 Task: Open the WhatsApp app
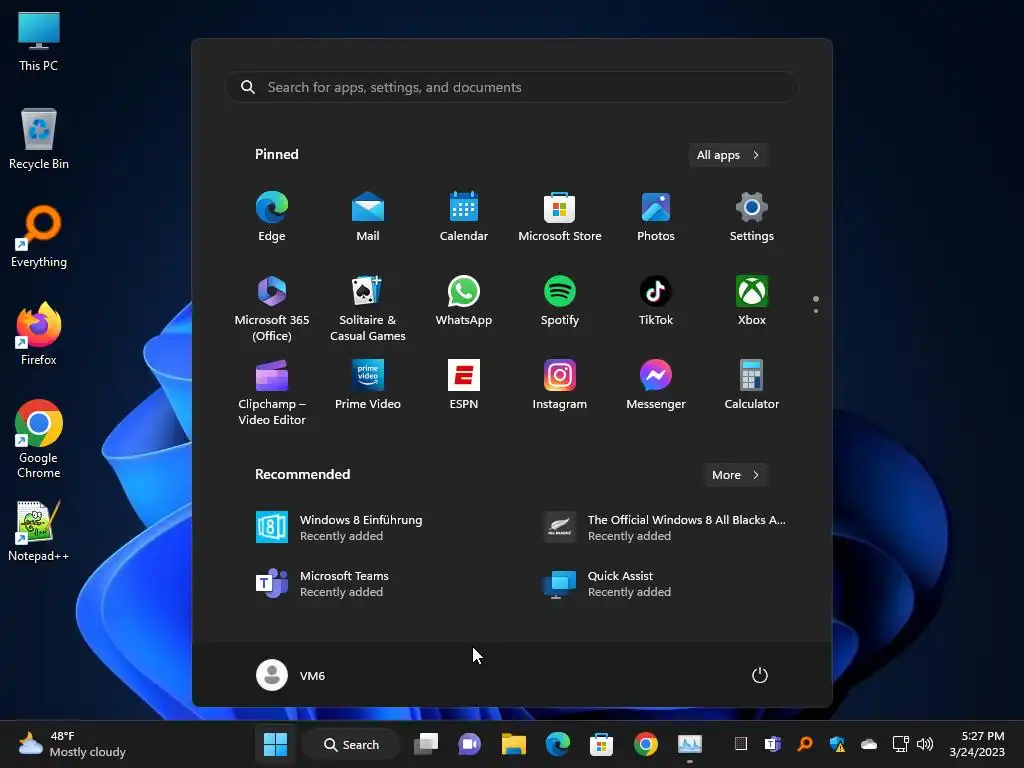click(x=464, y=301)
